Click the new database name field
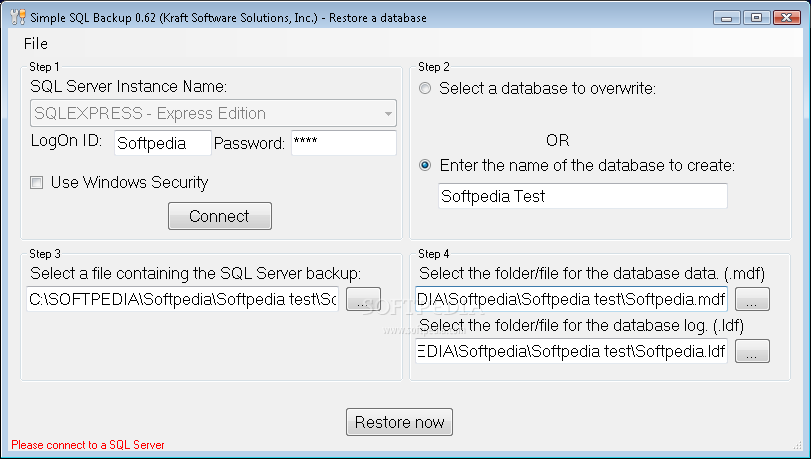The image size is (811, 459). [x=583, y=196]
